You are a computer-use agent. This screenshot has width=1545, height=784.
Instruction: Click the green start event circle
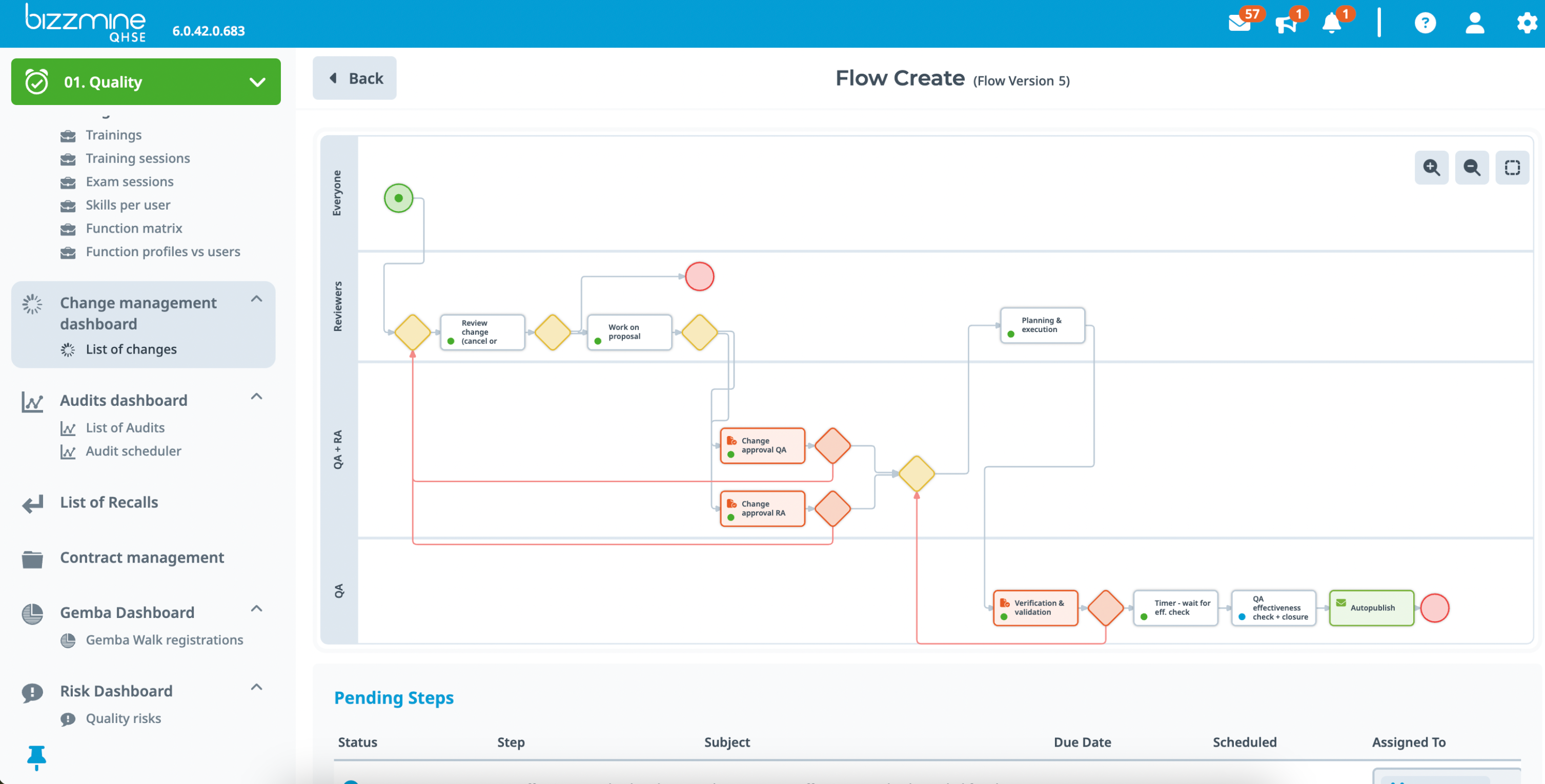[398, 198]
